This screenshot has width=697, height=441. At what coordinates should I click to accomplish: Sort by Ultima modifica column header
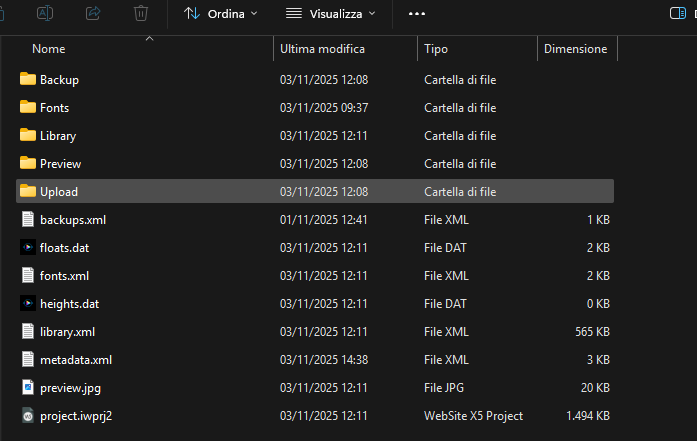coord(322,49)
